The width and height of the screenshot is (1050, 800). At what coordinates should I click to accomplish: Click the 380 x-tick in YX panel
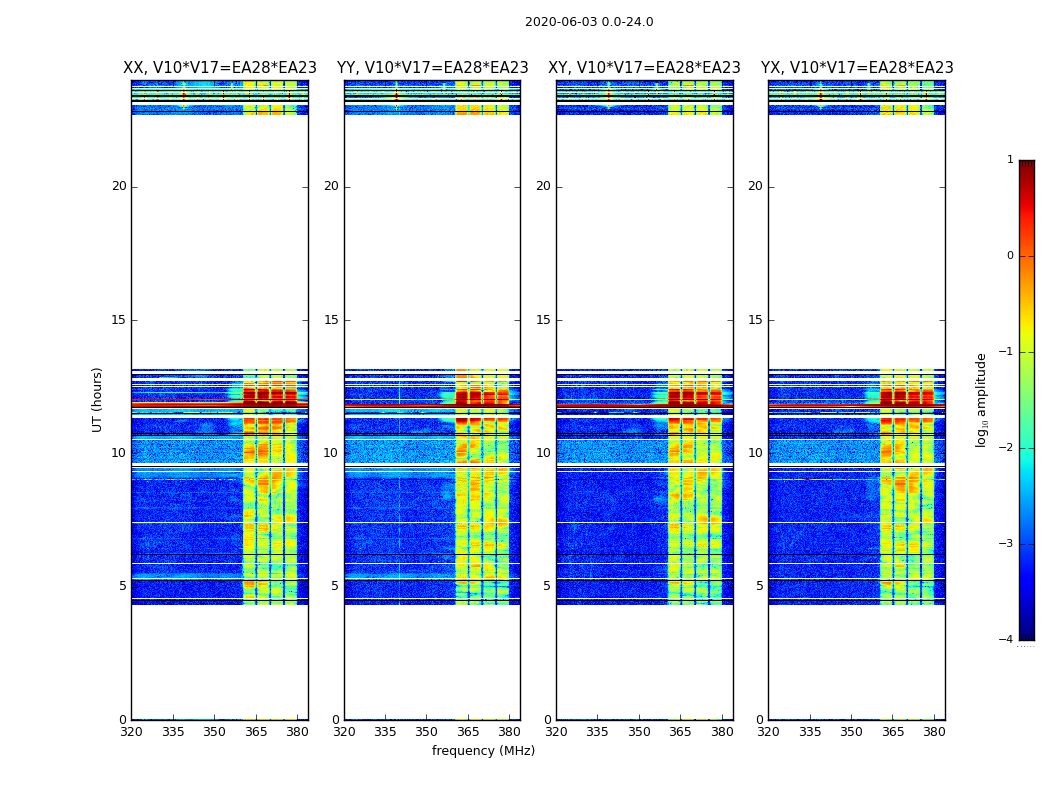pyautogui.click(x=934, y=732)
